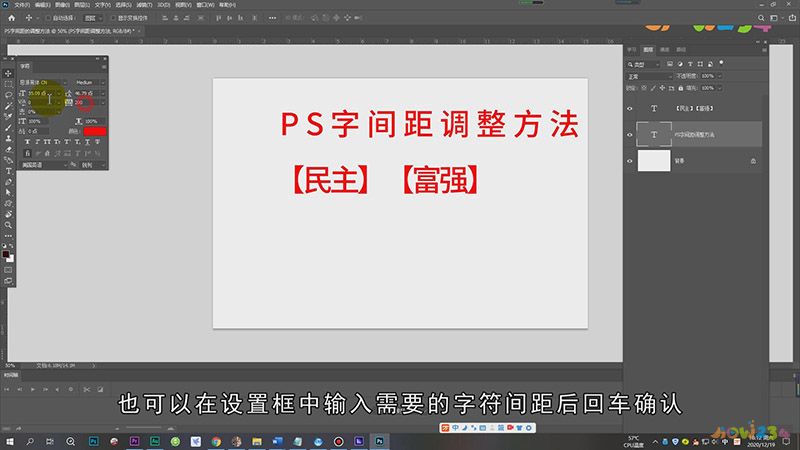The width and height of the screenshot is (800, 450).
Task: Click the play button in the timeline panel
Action: (x=33, y=389)
